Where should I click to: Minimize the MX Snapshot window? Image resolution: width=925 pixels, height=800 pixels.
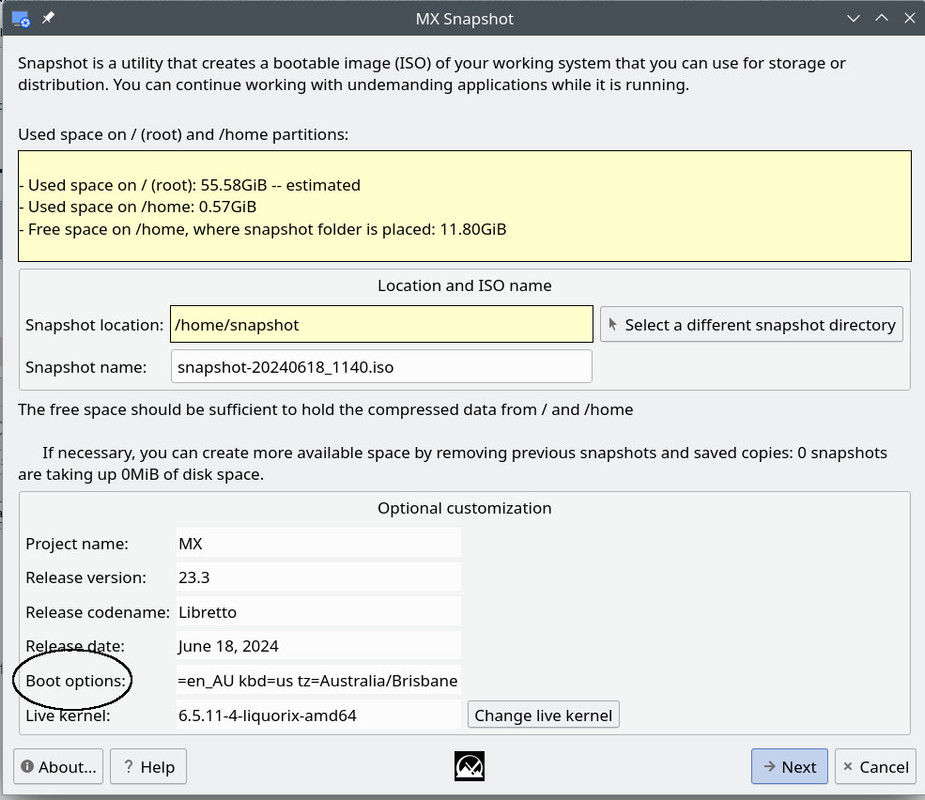tap(853, 18)
